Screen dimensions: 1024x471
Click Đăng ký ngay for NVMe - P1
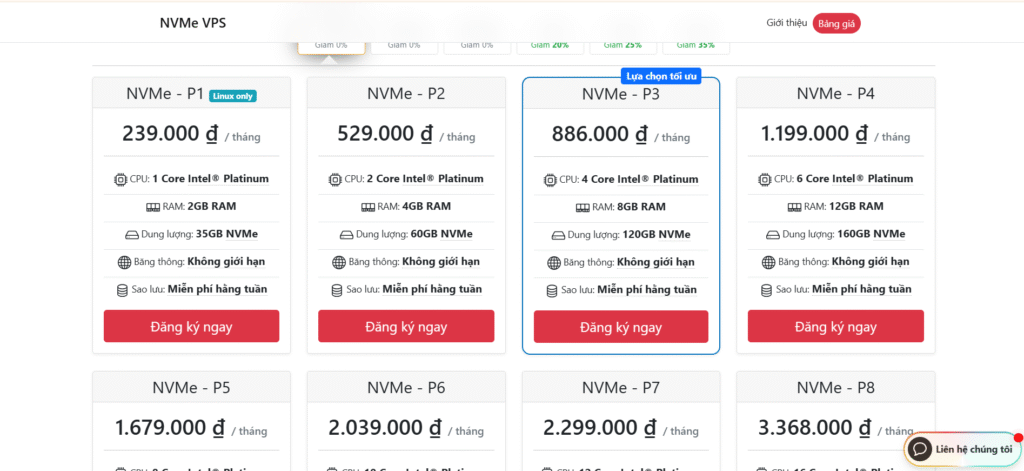coord(191,326)
